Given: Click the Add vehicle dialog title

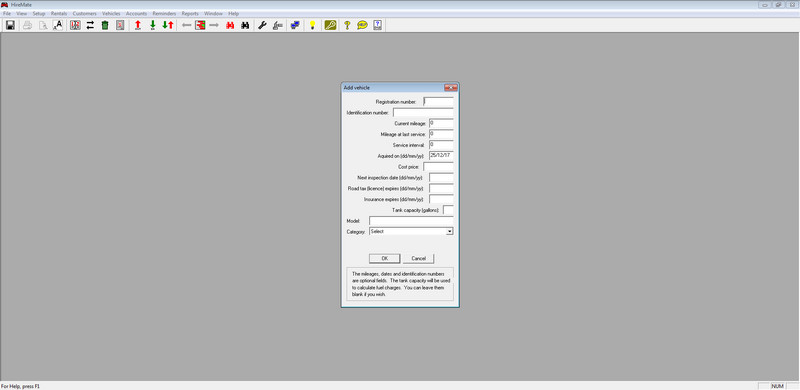Looking at the screenshot, I should point(357,88).
